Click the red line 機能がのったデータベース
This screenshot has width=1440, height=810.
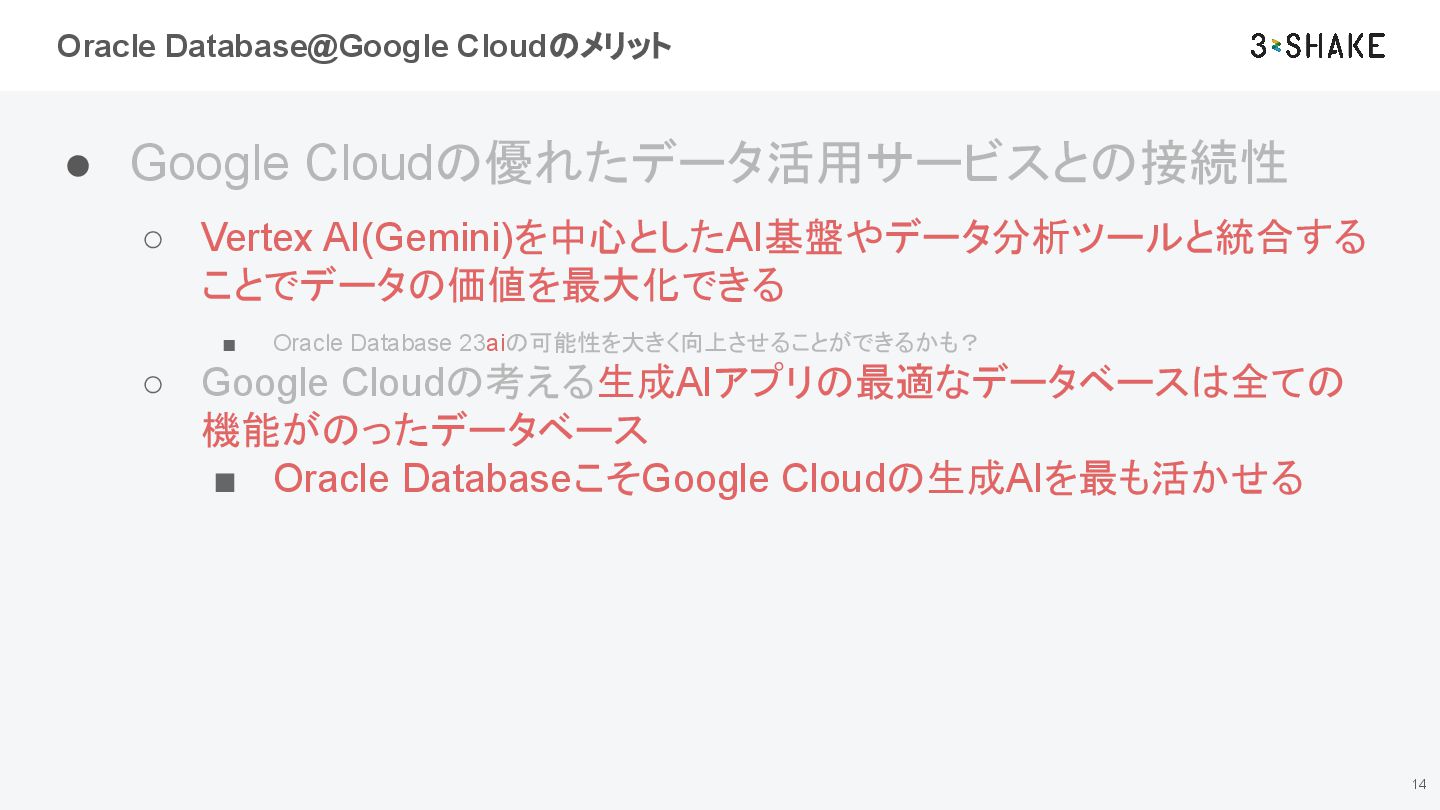[425, 430]
